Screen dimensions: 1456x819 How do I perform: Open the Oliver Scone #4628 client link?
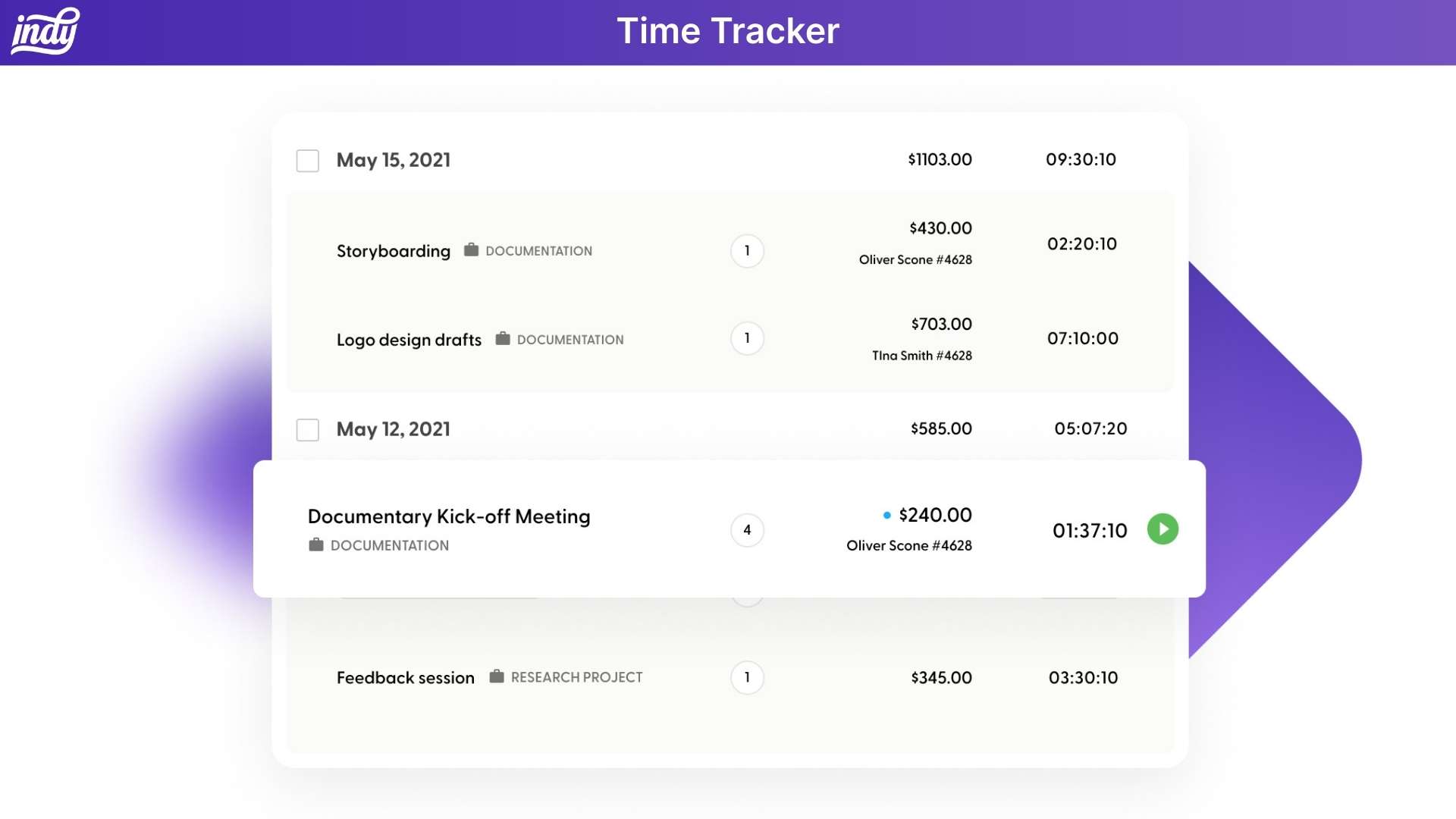point(909,545)
